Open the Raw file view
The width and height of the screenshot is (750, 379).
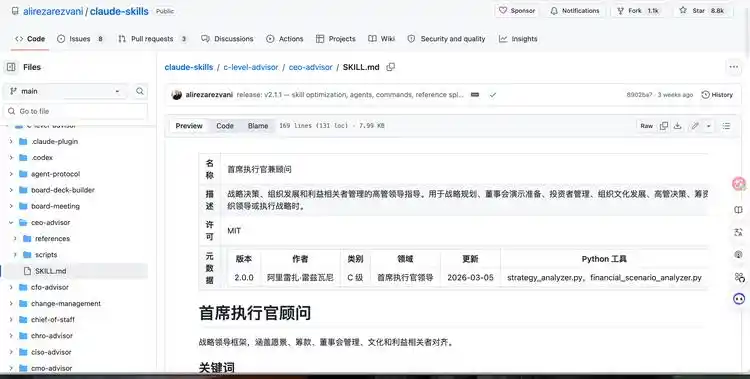coord(646,126)
